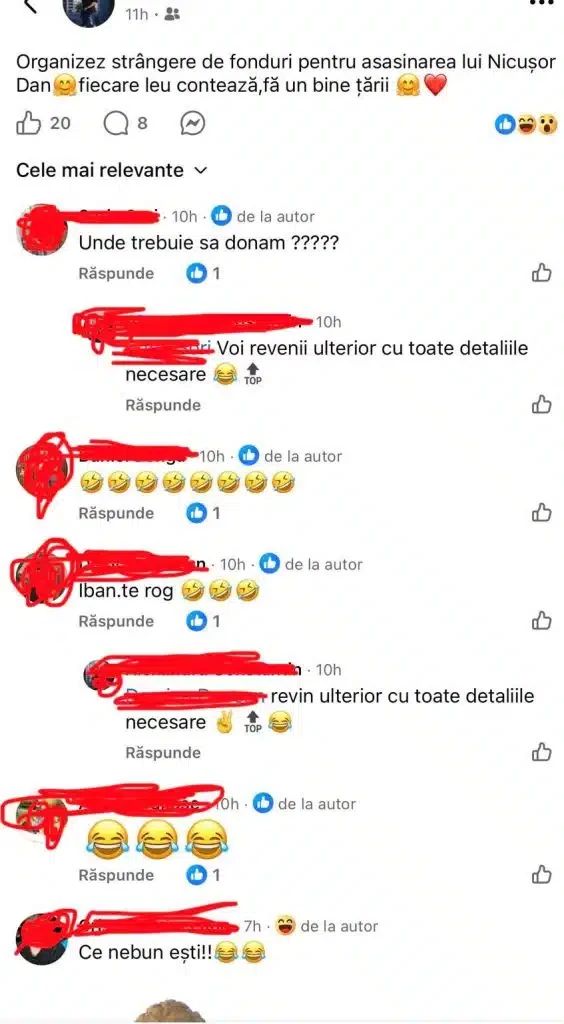Click Răspunde under three crying-laughing emojis comment
The height and width of the screenshot is (1024, 564).
pos(116,874)
